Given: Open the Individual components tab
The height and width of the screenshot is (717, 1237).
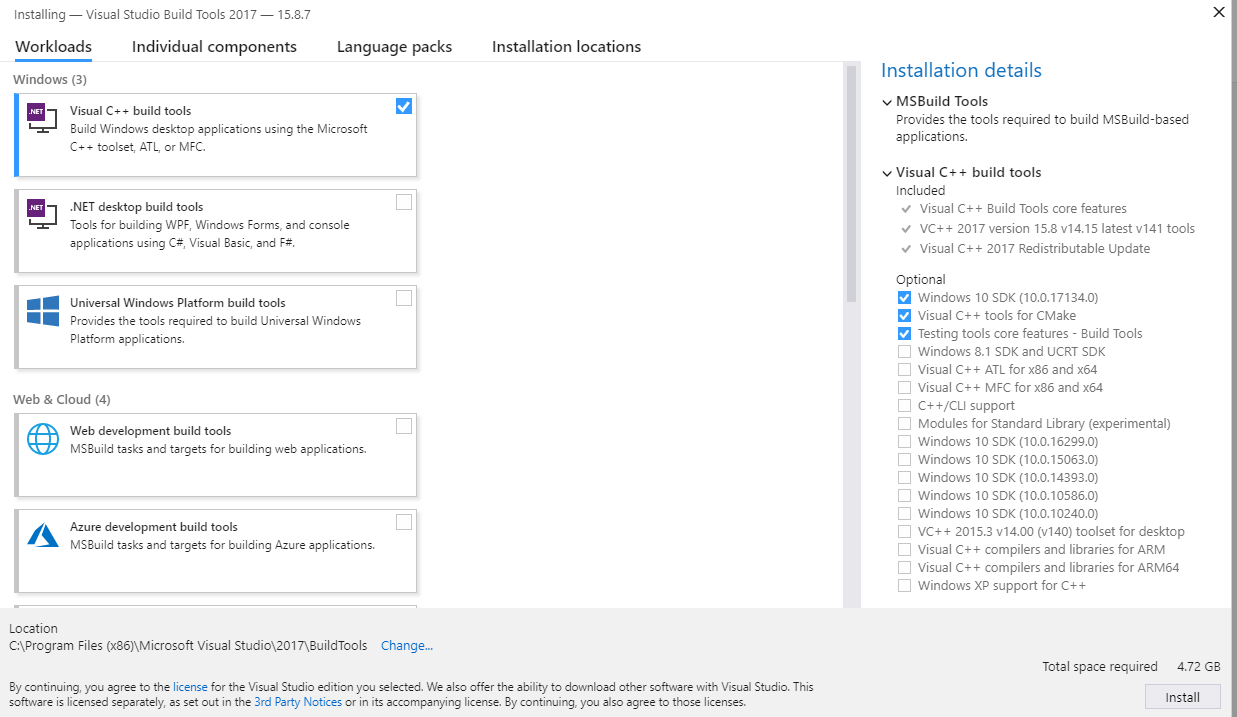Looking at the screenshot, I should point(214,47).
